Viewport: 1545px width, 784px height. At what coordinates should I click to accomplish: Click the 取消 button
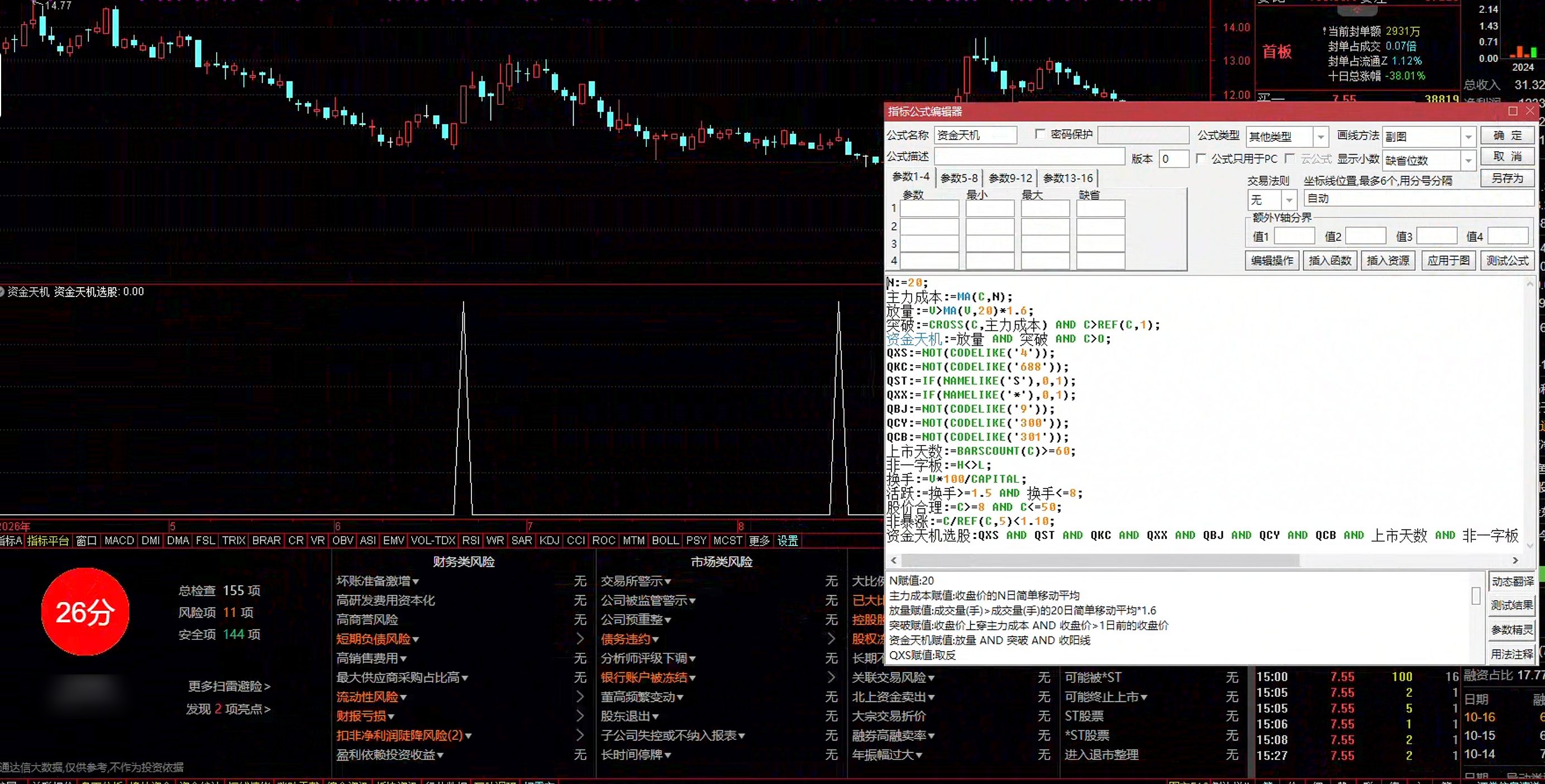[x=1507, y=156]
